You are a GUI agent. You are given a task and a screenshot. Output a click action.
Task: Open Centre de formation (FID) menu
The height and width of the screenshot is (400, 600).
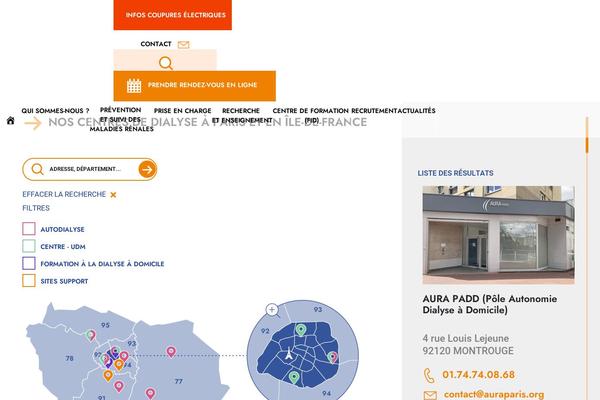coord(311,115)
